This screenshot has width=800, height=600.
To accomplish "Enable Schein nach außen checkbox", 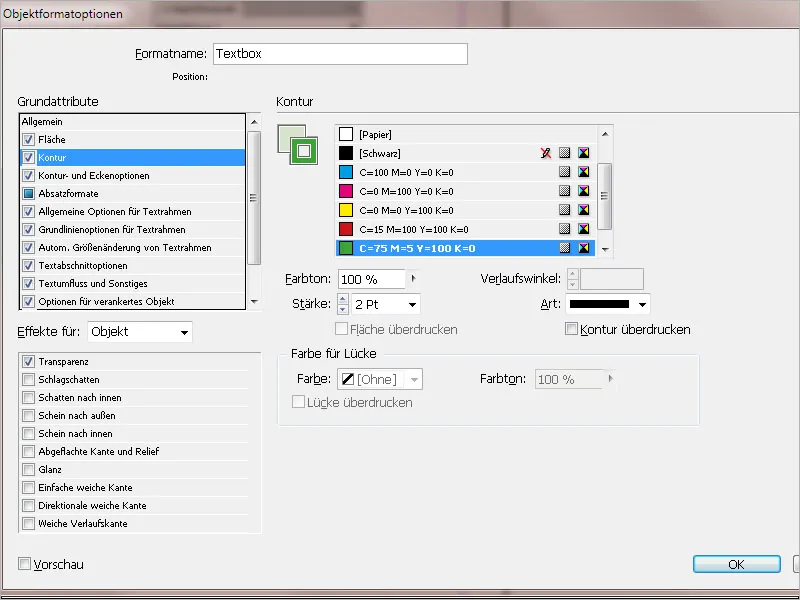I will (x=29, y=415).
